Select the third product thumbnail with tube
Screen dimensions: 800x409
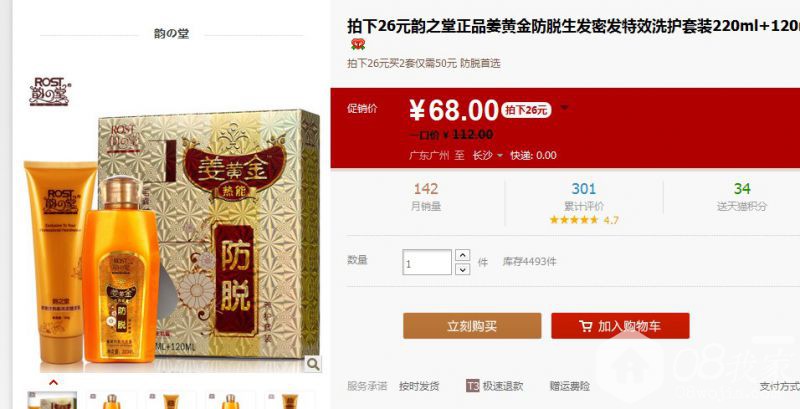click(x=171, y=400)
